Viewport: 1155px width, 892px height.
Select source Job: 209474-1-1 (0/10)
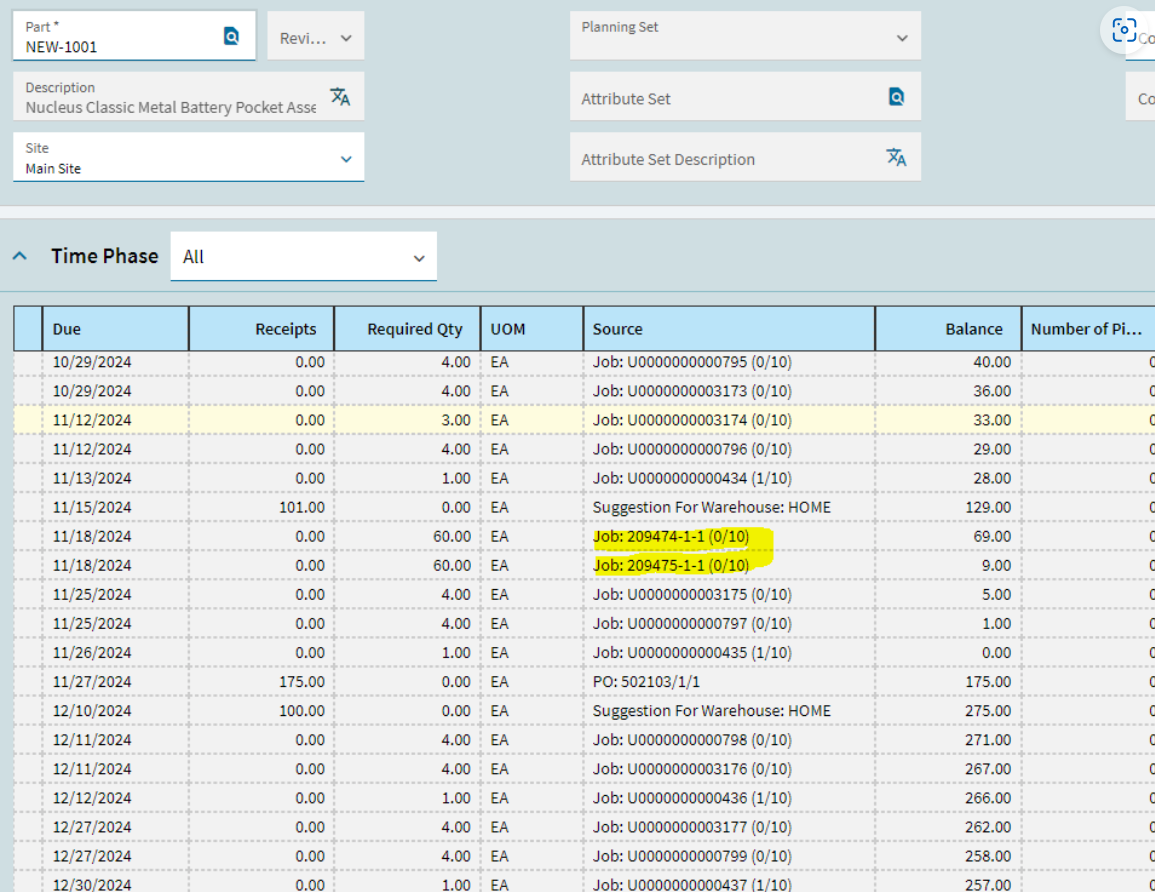[671, 536]
